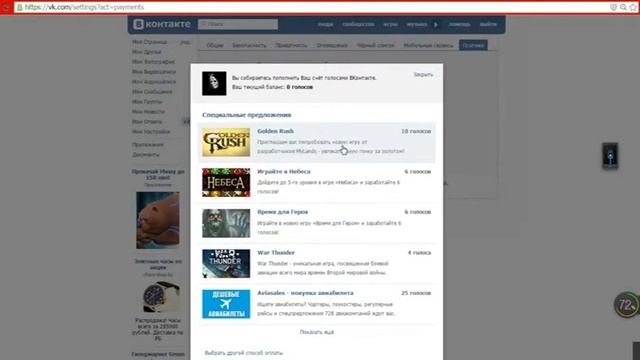Click the Golden Rush offer title
Viewport: 640px width, 360px height.
(x=276, y=131)
